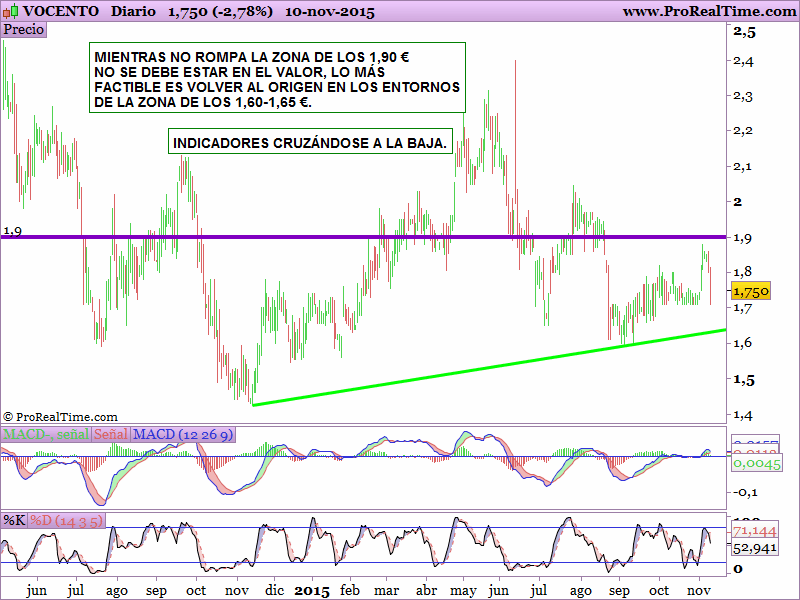800x600 pixels.
Task: Click the 2,3 price axis label
Action: (x=743, y=96)
